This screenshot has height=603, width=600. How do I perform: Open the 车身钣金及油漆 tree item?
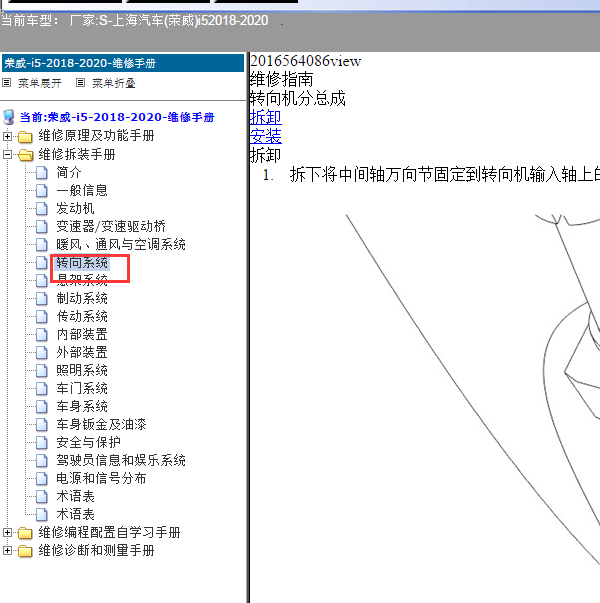point(101,425)
